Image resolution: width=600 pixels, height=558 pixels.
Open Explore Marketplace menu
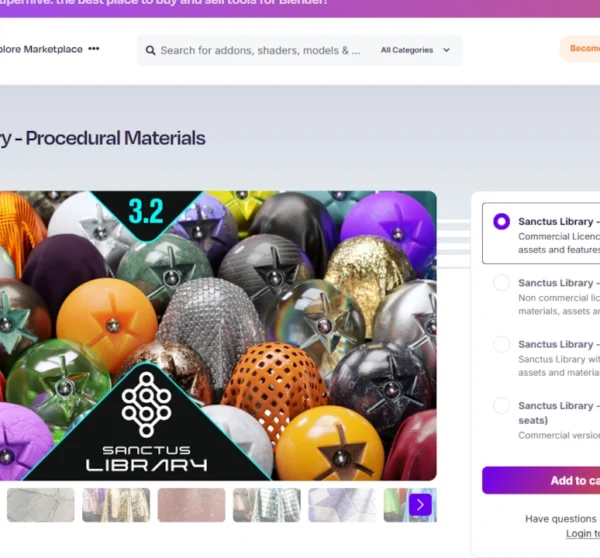coord(41,49)
